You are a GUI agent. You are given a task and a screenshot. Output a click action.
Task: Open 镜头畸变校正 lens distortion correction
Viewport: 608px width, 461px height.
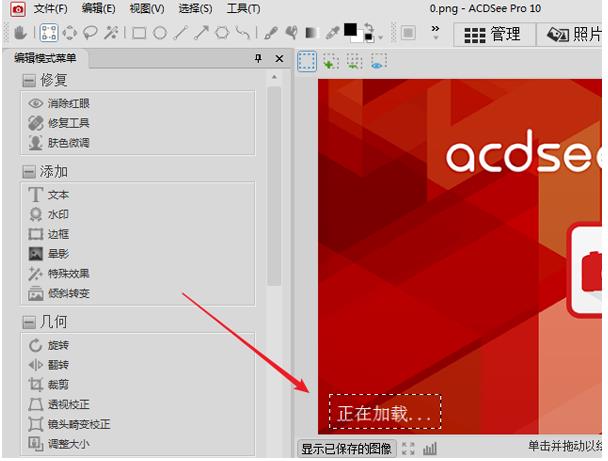(x=69, y=424)
